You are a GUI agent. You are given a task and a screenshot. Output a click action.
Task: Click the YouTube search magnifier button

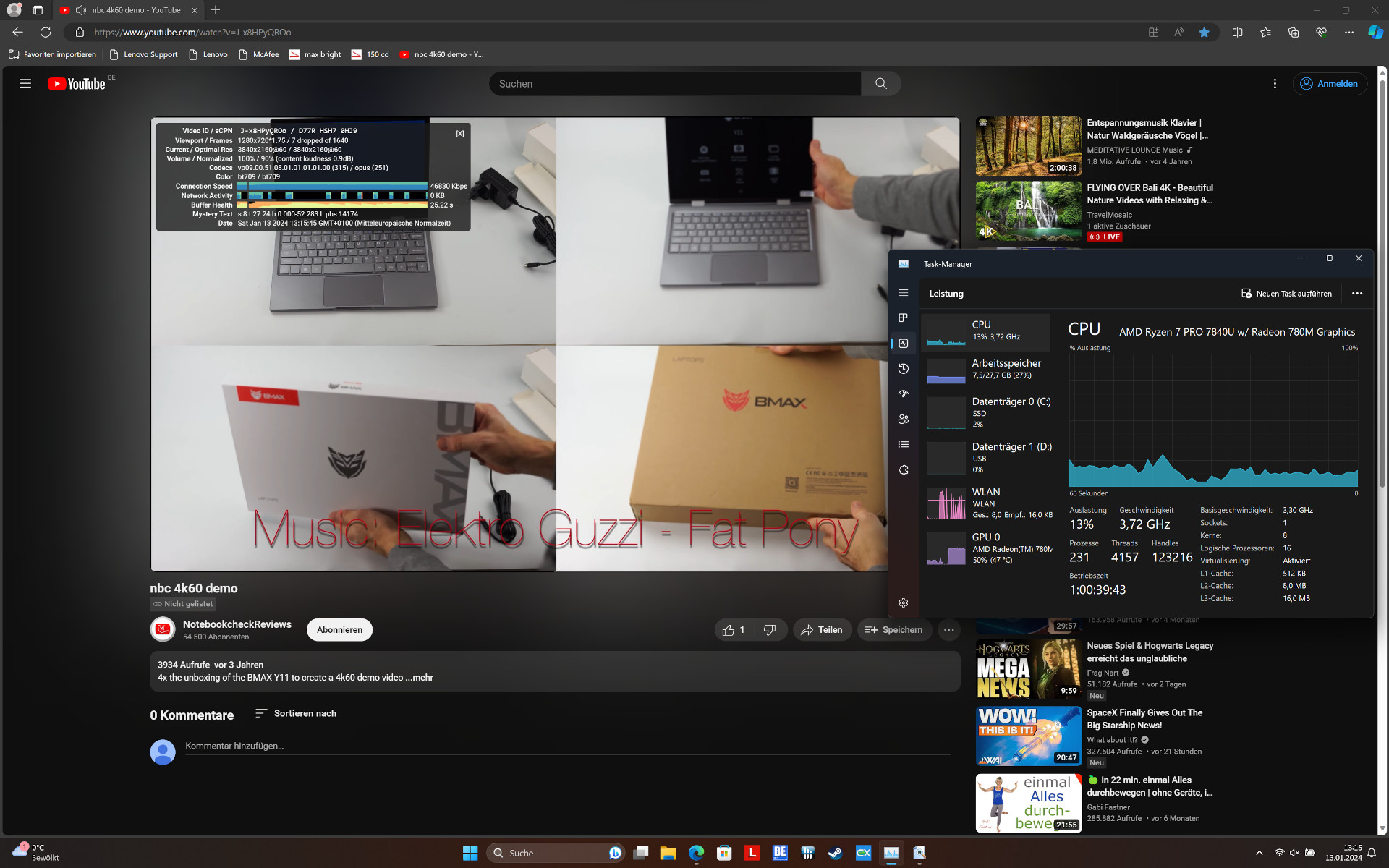pyautogui.click(x=880, y=84)
